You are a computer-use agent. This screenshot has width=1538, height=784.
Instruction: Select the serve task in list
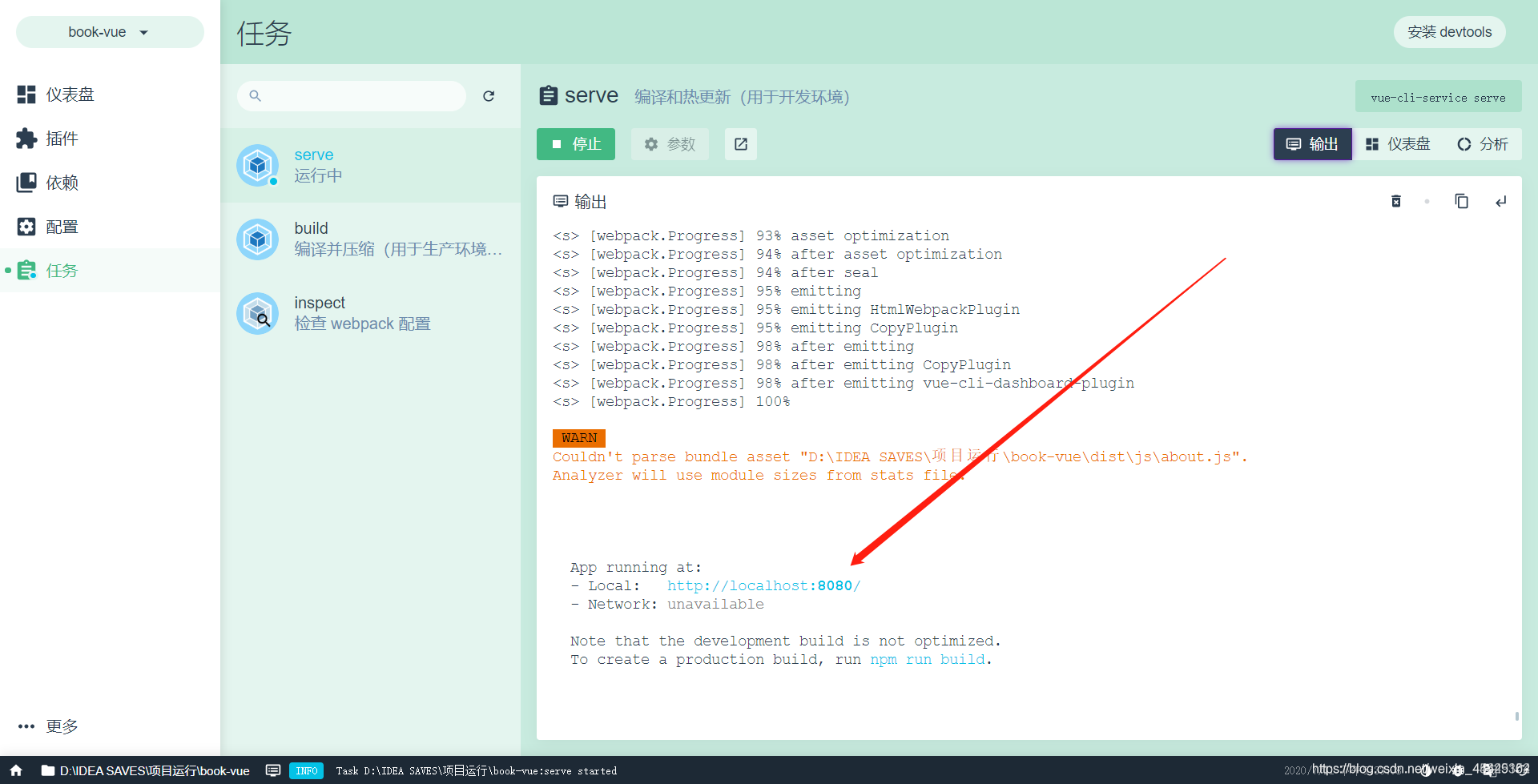click(370, 165)
